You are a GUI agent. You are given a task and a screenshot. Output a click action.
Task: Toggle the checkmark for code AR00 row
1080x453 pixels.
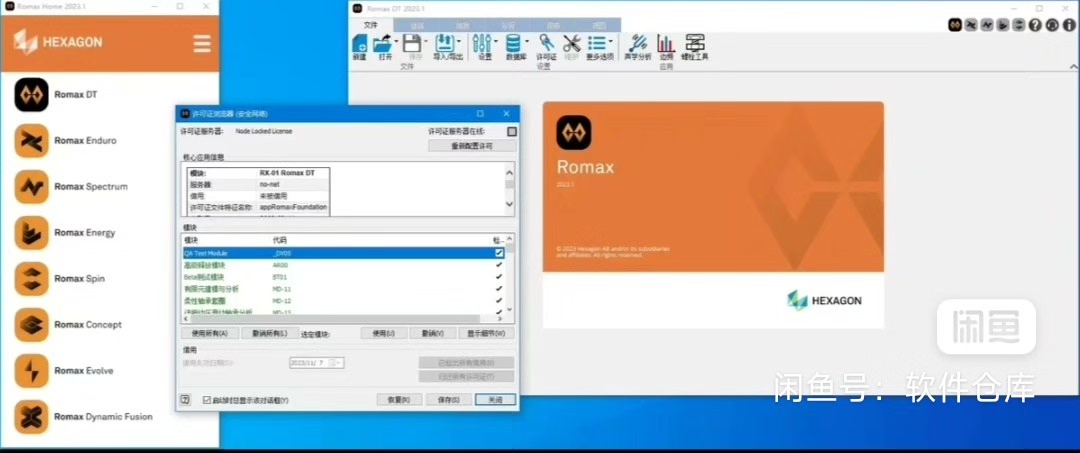pyautogui.click(x=499, y=265)
